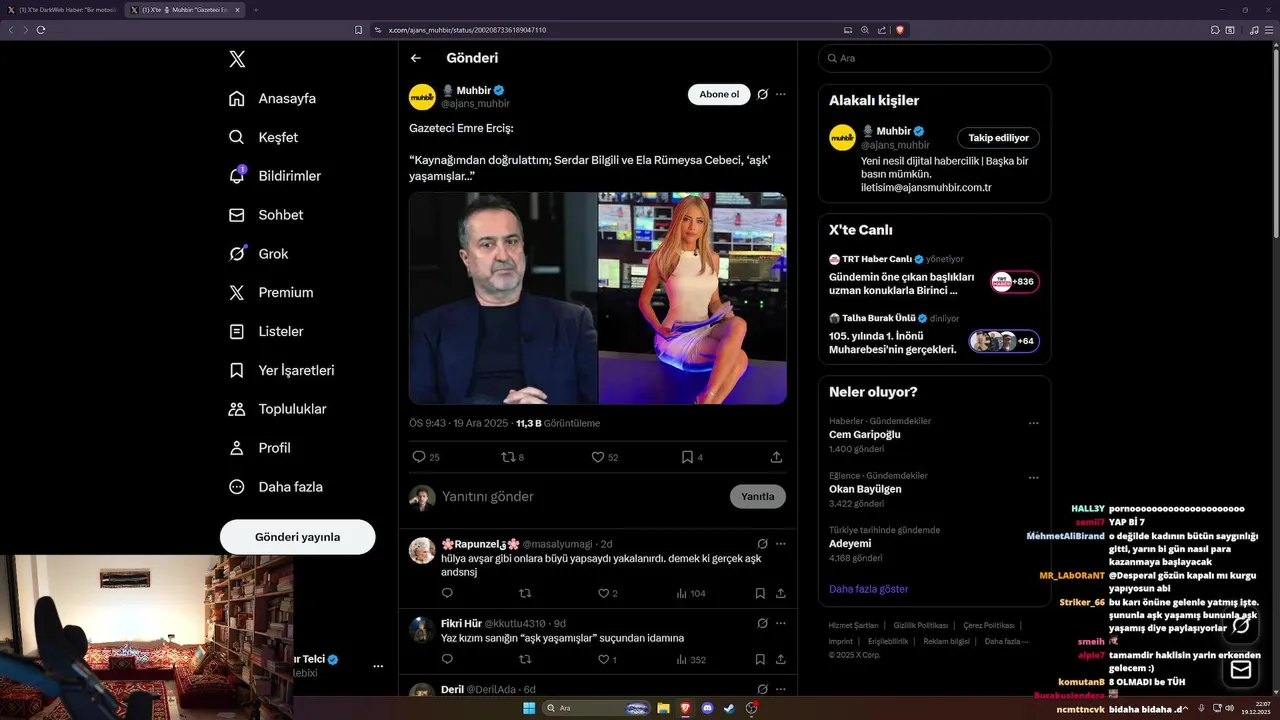Open Premium in the sidebar

click(270, 293)
